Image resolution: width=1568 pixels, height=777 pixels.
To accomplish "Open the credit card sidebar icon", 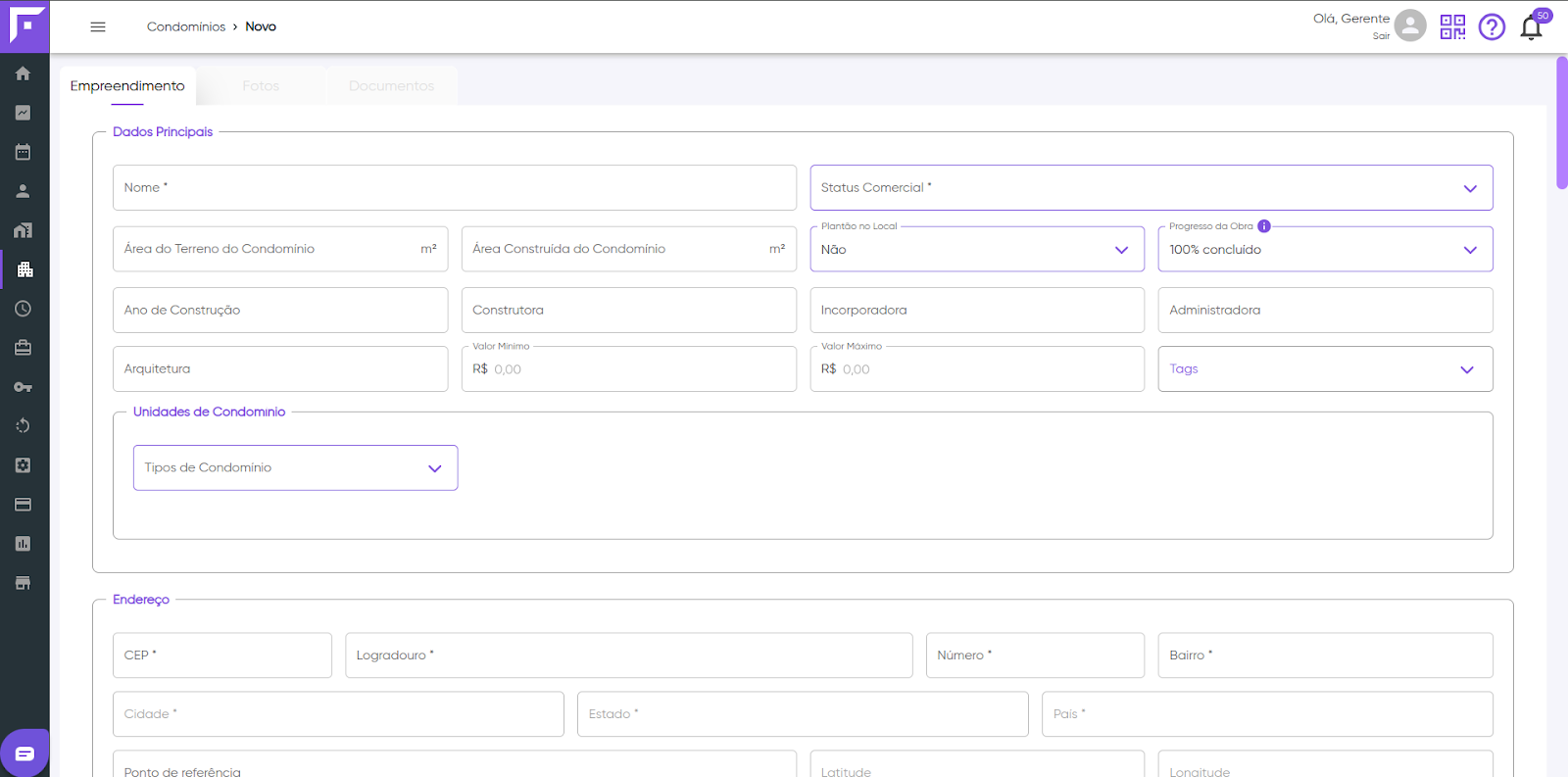I will (x=23, y=505).
